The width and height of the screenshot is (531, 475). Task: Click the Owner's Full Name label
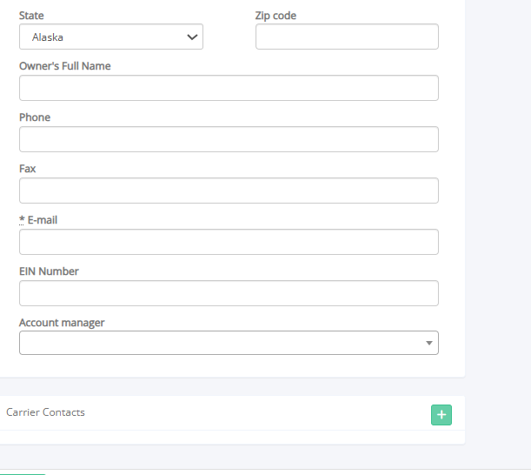click(x=65, y=66)
